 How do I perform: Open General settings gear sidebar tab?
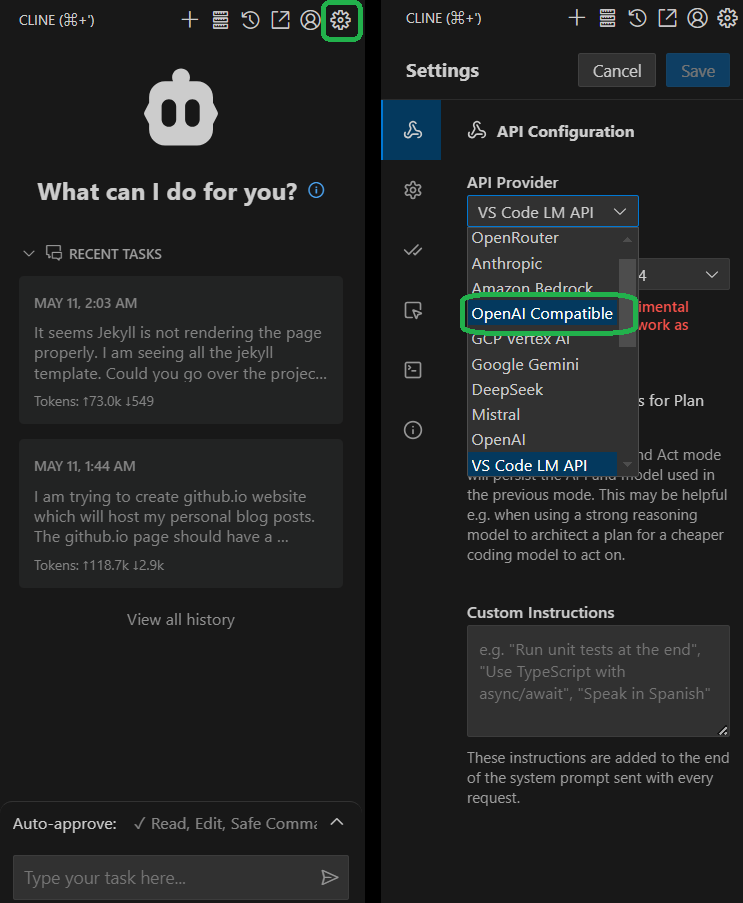pyautogui.click(x=412, y=190)
